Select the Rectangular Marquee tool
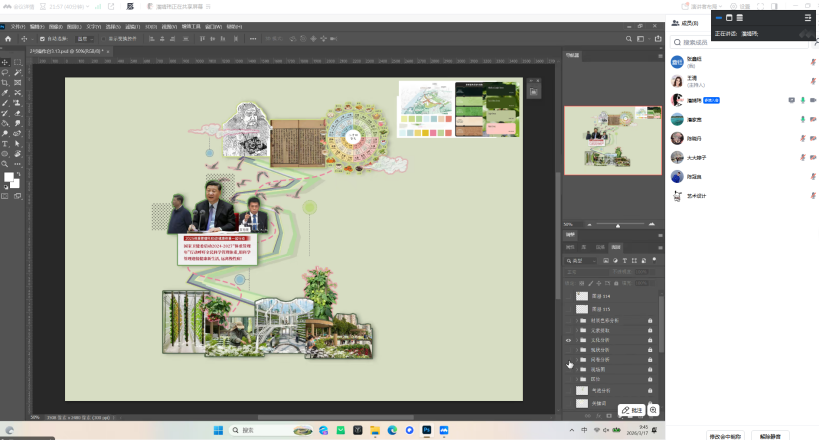Image resolution: width=819 pixels, height=440 pixels. click(x=19, y=62)
